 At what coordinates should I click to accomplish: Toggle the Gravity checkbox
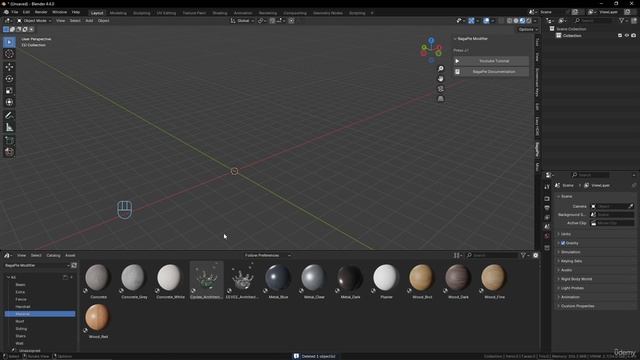pos(563,243)
